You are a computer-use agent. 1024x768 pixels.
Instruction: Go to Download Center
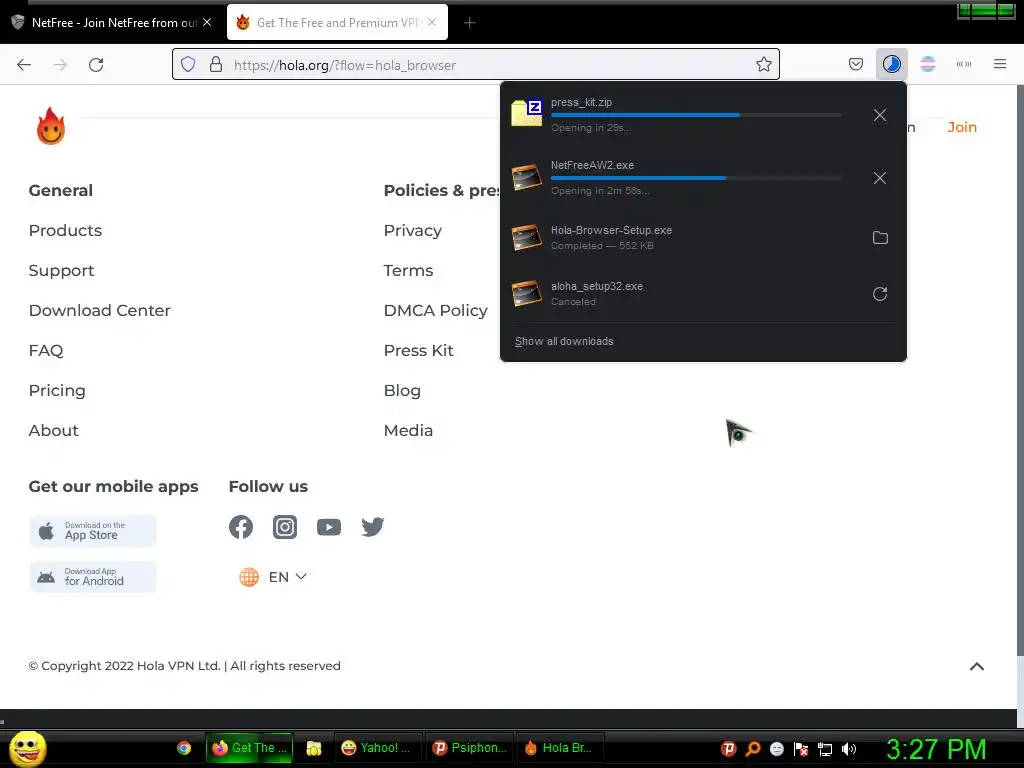pos(99,311)
